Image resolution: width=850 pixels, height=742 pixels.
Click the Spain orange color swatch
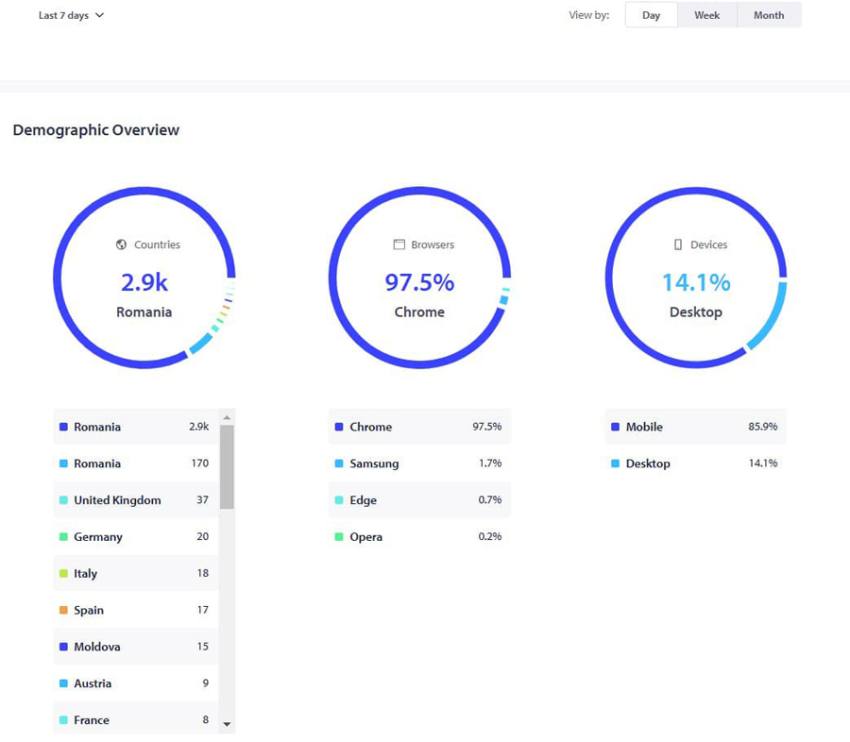point(63,610)
